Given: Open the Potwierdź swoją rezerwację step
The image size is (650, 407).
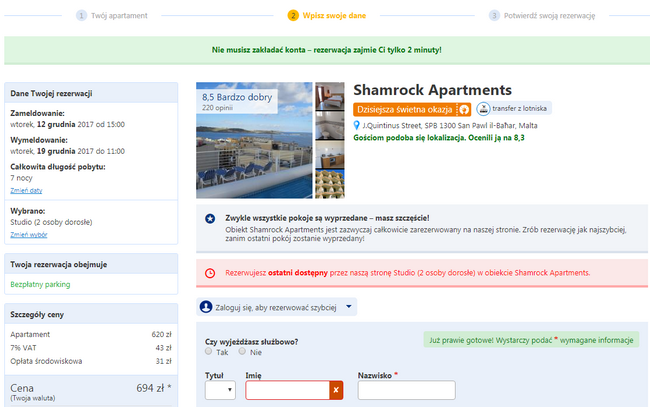Looking at the screenshot, I should point(549,16).
